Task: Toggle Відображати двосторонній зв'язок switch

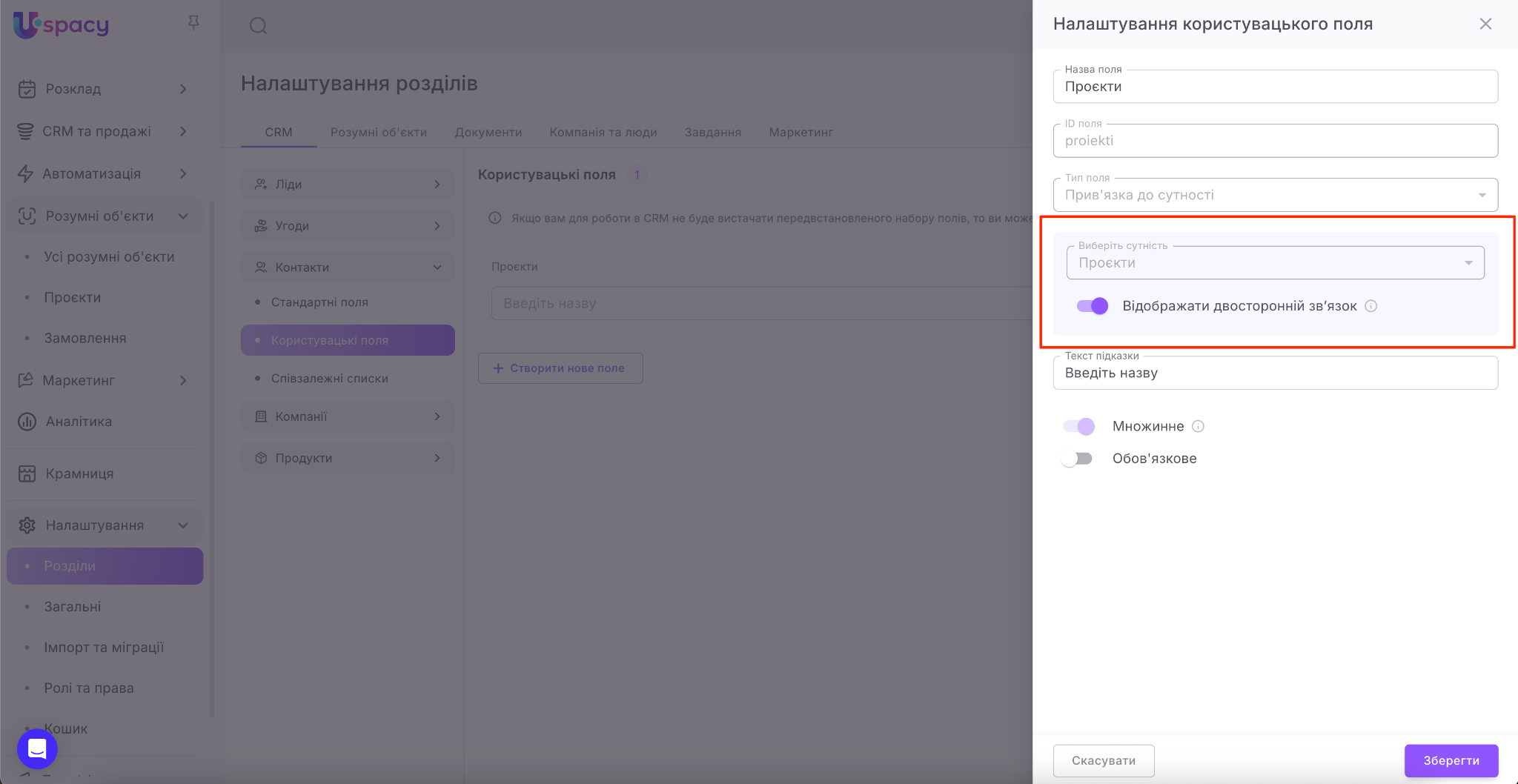Action: pos(1093,306)
